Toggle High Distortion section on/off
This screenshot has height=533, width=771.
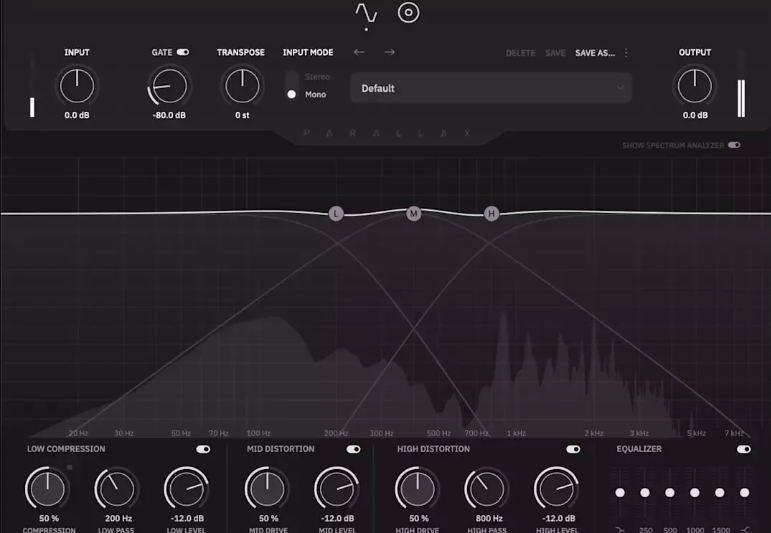pos(573,449)
